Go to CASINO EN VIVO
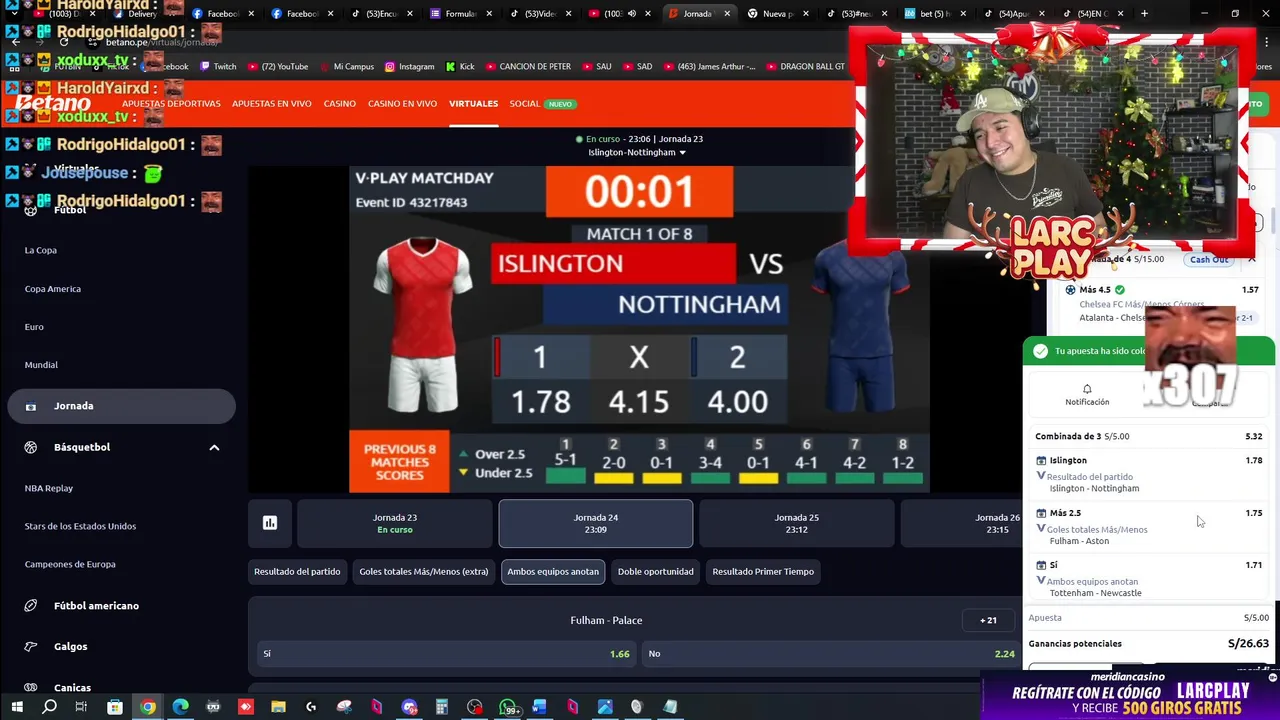This screenshot has width=1280, height=720. (402, 104)
